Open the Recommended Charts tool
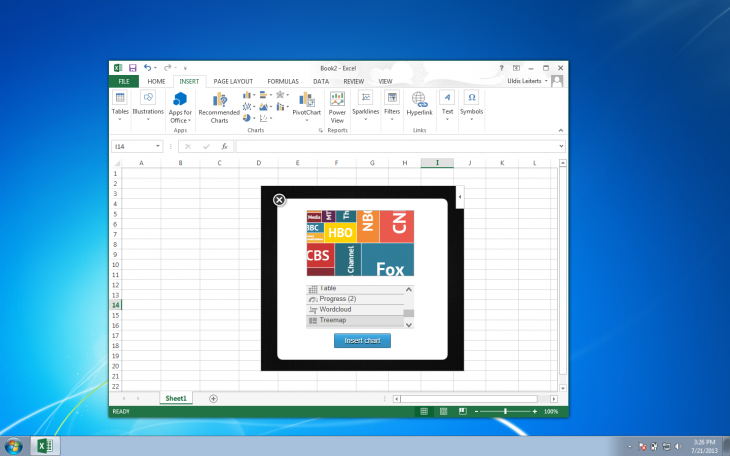 (x=218, y=103)
